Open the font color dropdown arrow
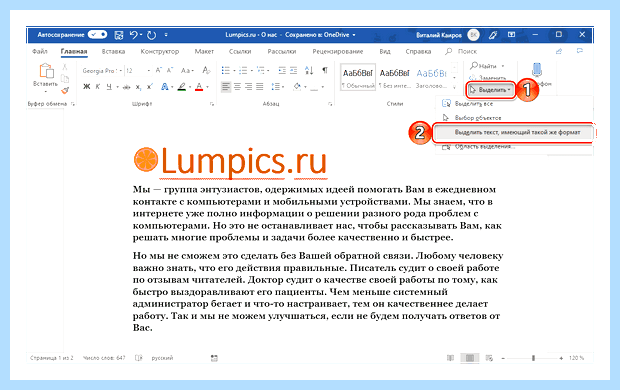620x390 pixels. 208,87
